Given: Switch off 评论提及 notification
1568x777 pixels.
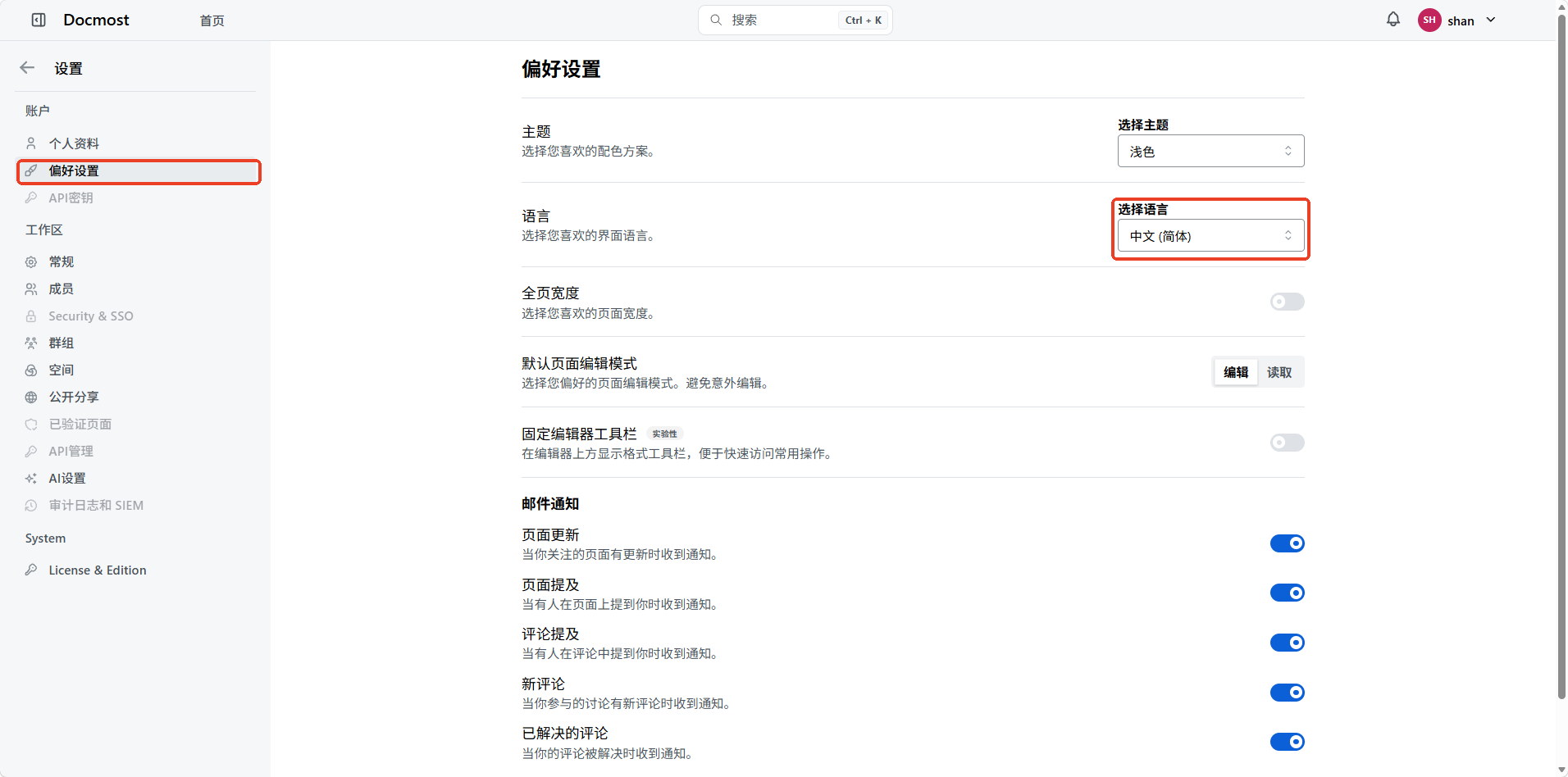Looking at the screenshot, I should pos(1287,643).
